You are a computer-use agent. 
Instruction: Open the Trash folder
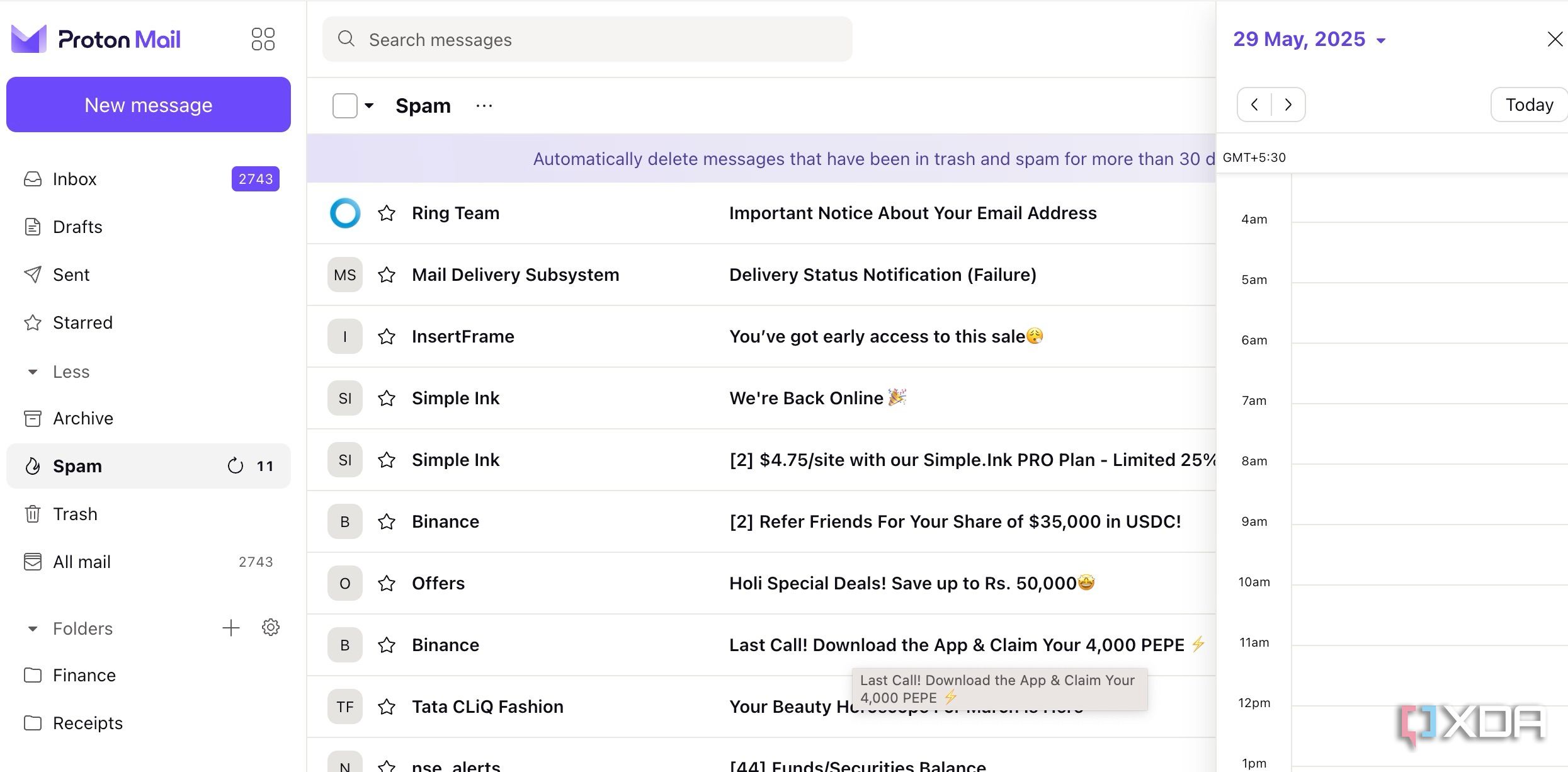[x=149, y=514]
